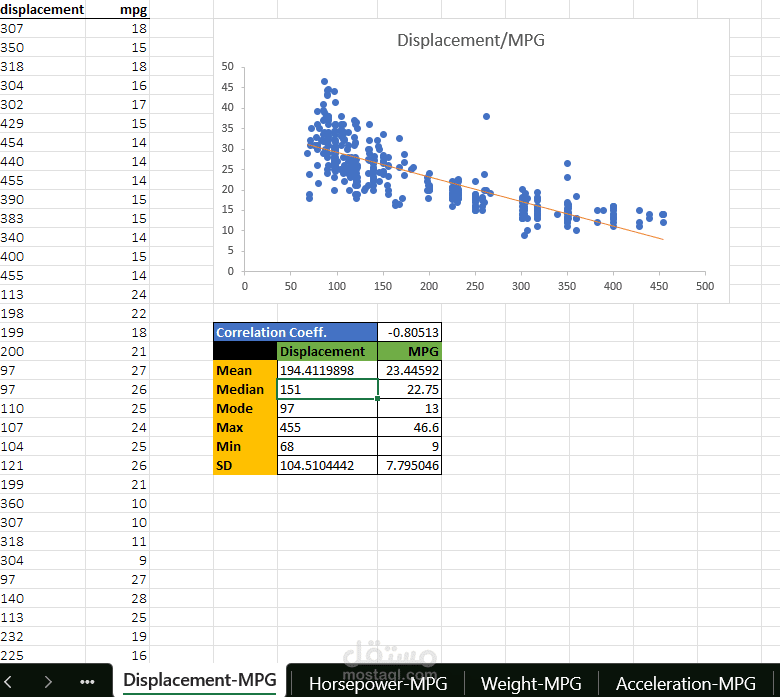Screen dimensions: 780x697
Task: Click the displacement value 121
Action: [x=42, y=465]
